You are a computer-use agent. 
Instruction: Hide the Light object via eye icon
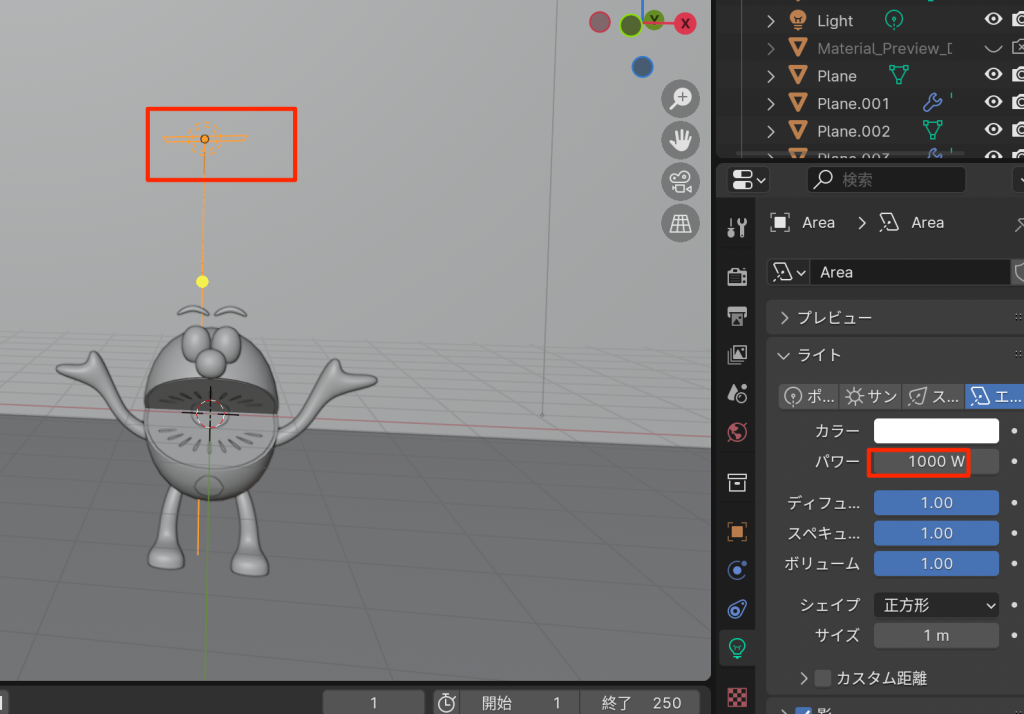[x=993, y=20]
